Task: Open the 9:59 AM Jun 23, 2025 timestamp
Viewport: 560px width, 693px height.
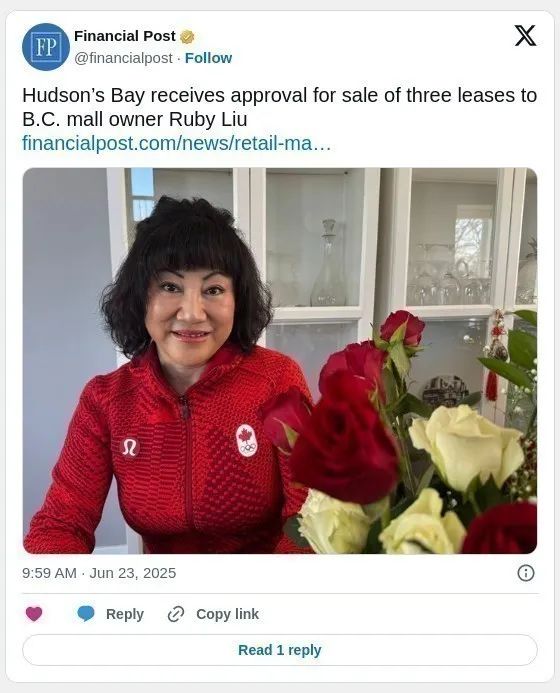Action: pos(99,573)
